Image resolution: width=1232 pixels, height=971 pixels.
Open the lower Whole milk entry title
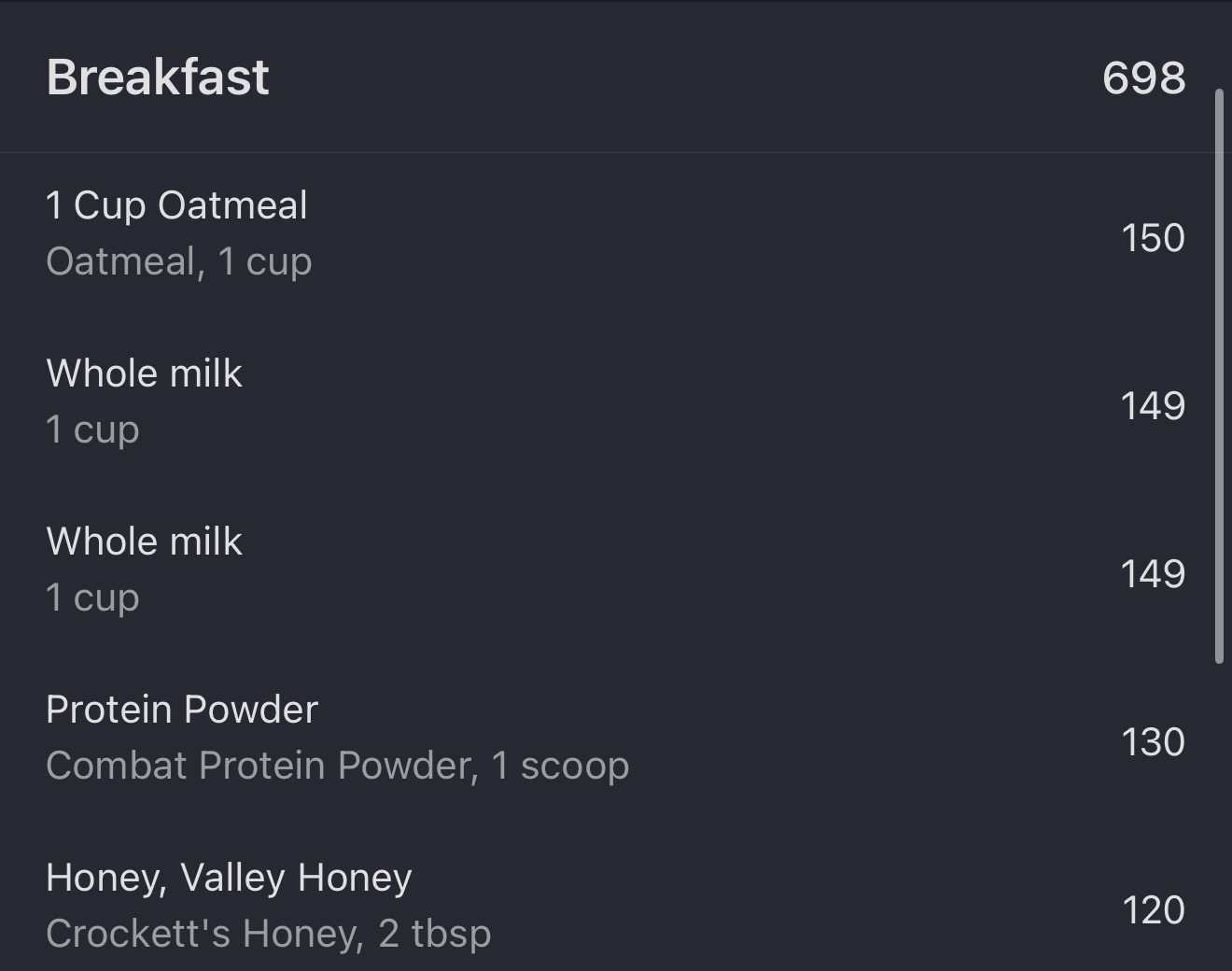pyautogui.click(x=144, y=542)
